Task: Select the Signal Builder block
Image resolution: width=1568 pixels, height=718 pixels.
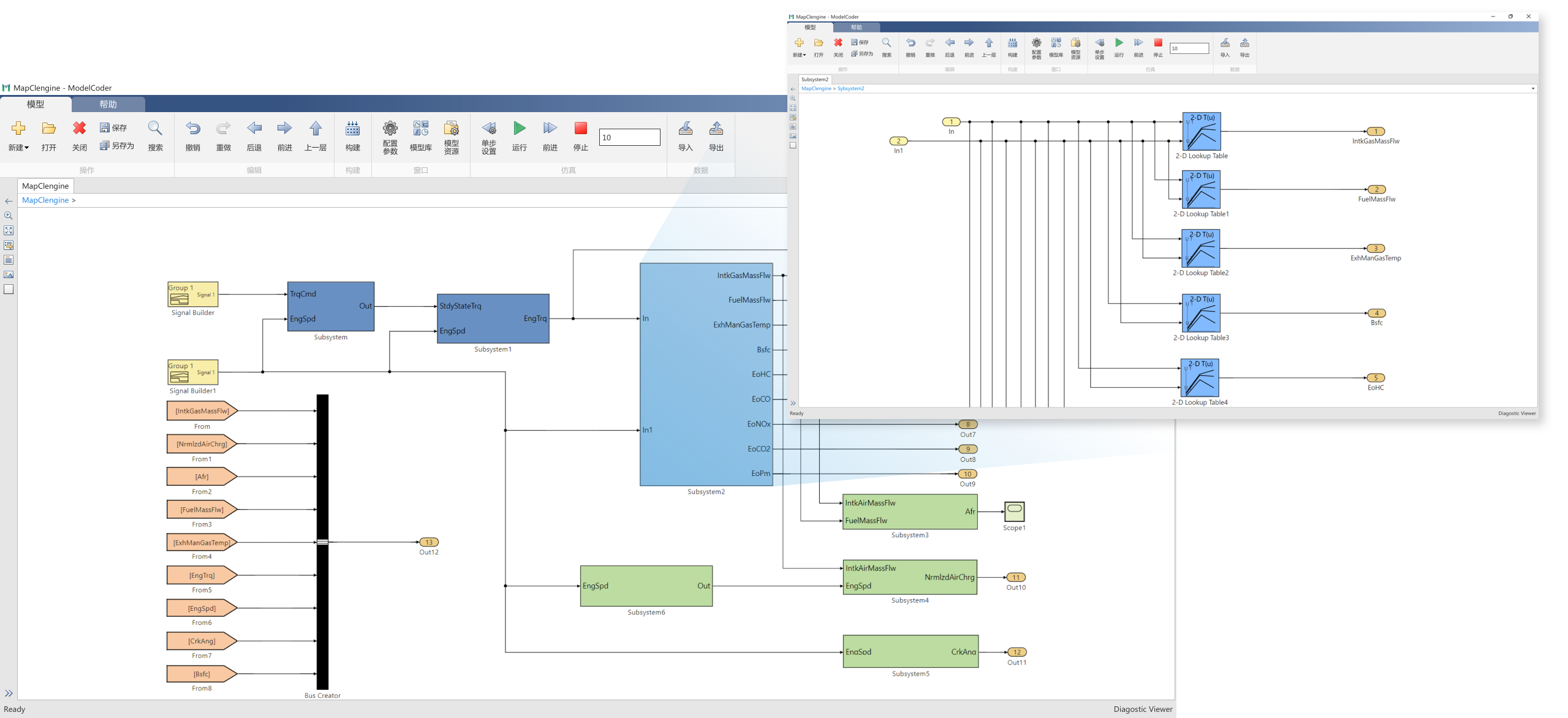Action: tap(193, 295)
